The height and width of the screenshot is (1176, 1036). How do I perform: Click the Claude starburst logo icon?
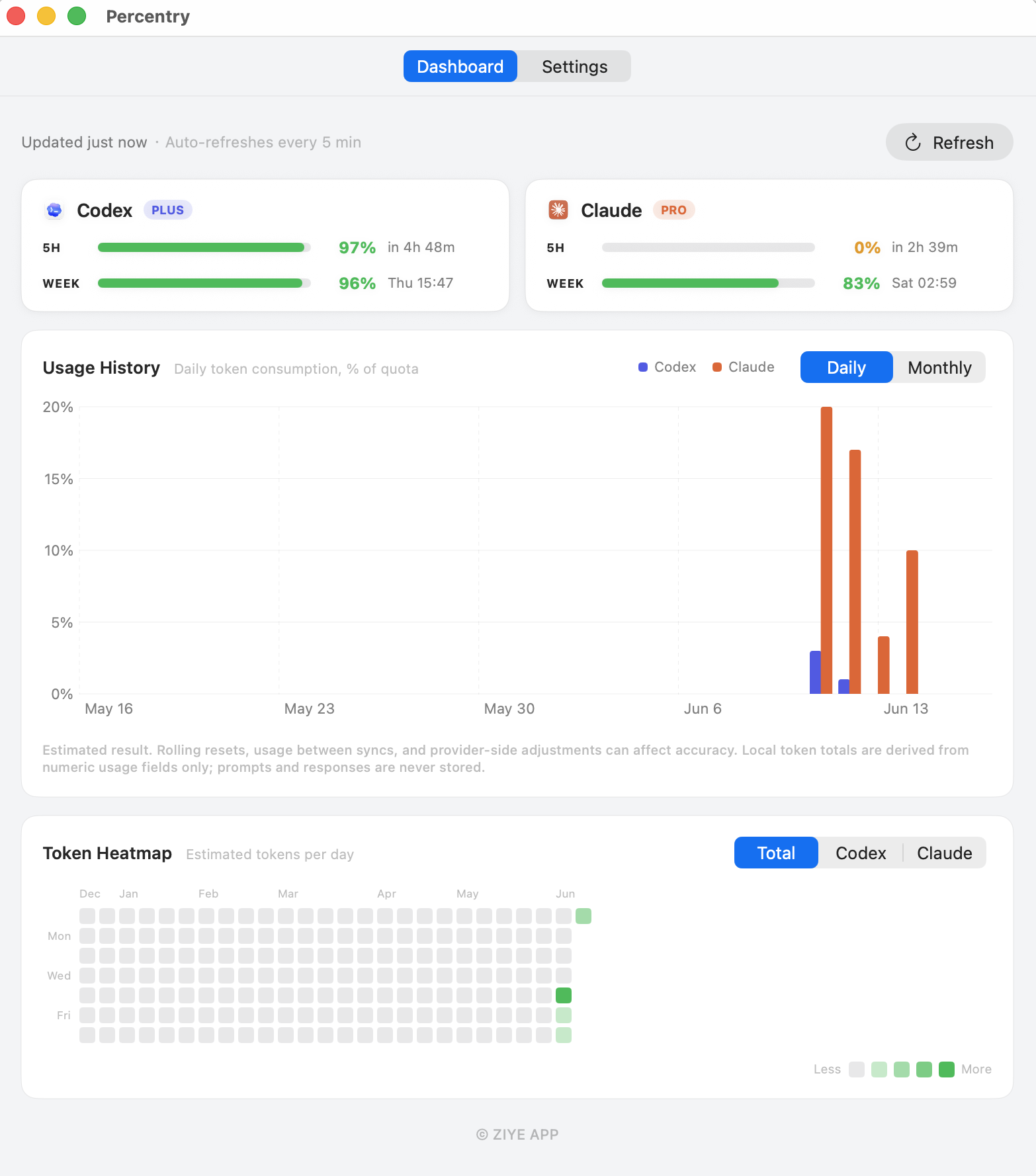[558, 210]
